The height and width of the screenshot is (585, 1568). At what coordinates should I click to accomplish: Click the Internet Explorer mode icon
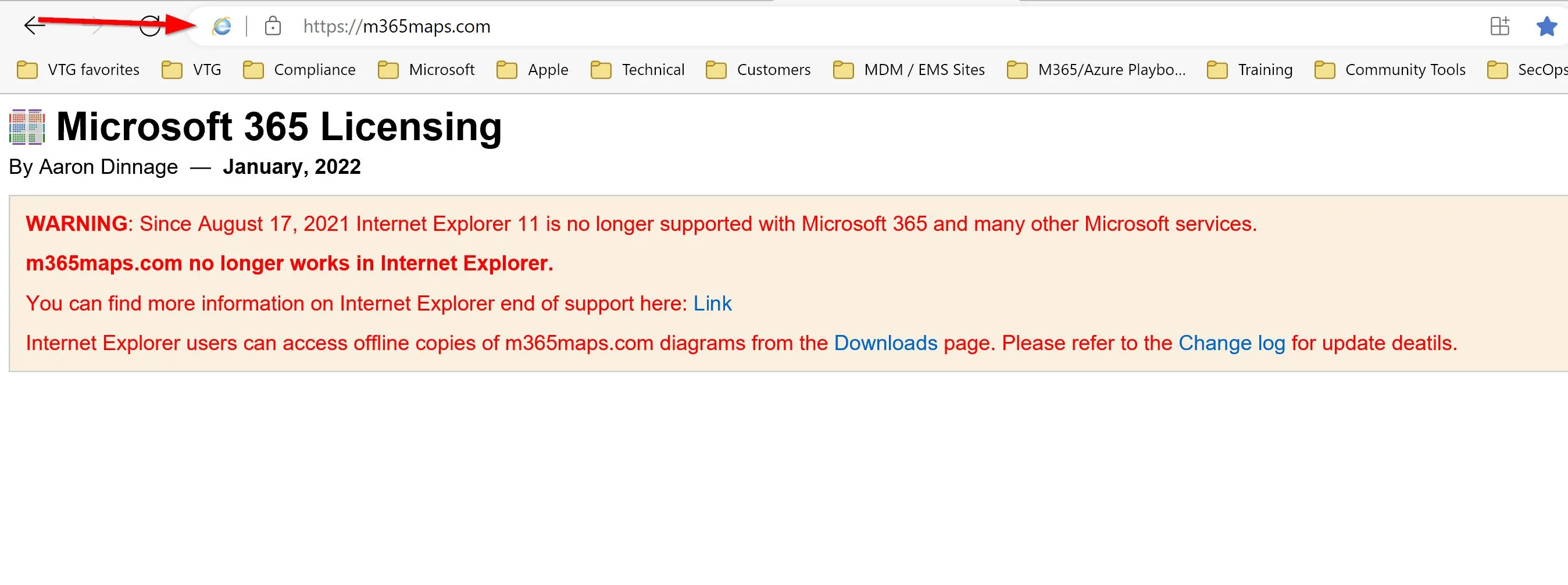(222, 26)
